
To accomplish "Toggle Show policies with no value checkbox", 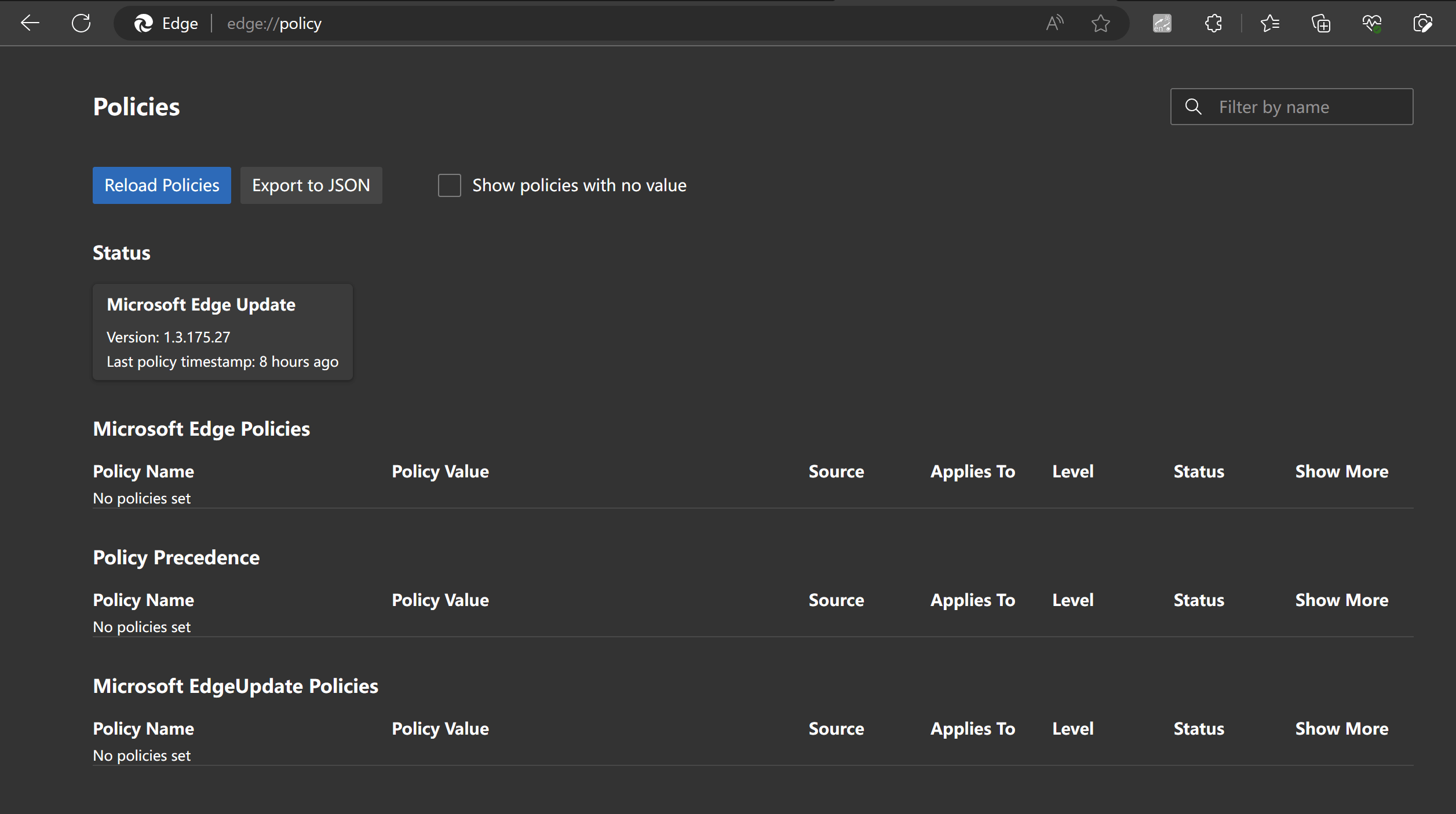I will click(x=449, y=185).
